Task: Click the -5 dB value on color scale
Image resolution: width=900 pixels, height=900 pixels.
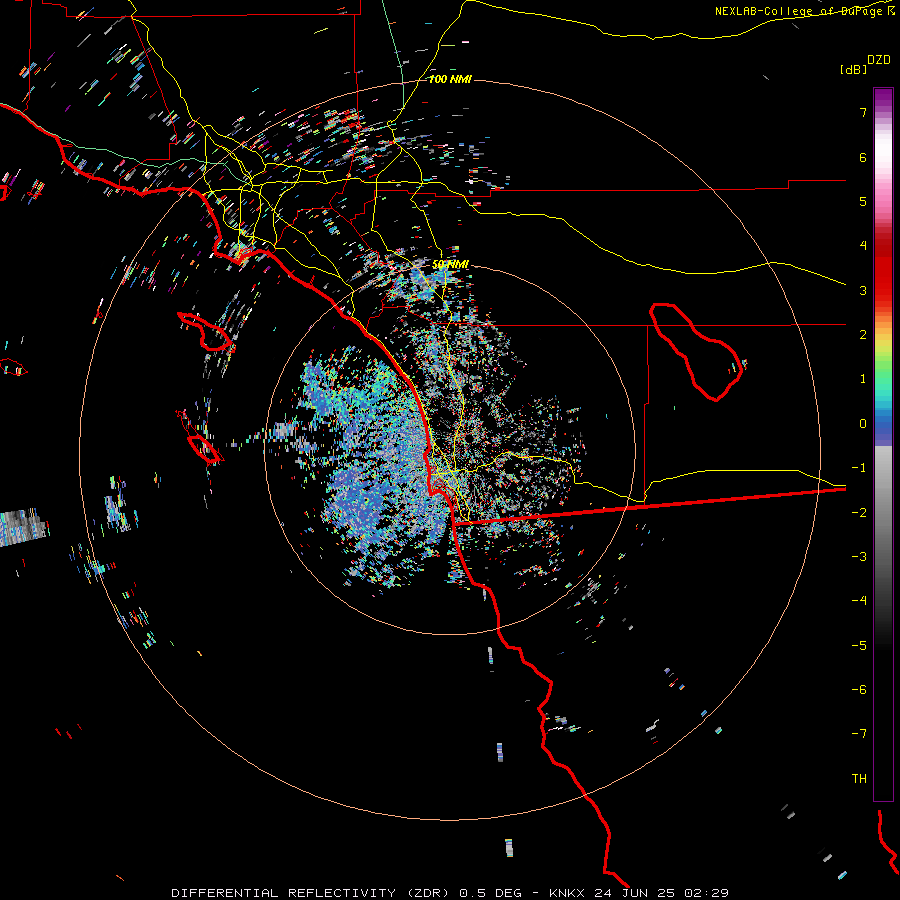Action: 859,645
